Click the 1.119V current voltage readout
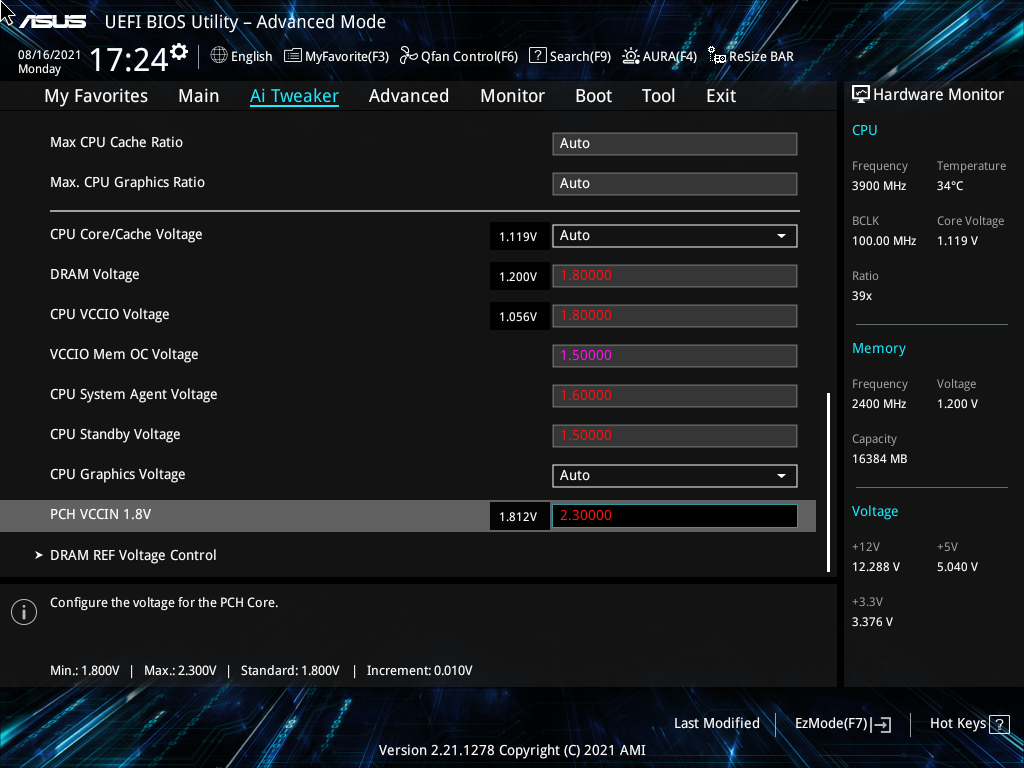1024x768 pixels. click(519, 236)
